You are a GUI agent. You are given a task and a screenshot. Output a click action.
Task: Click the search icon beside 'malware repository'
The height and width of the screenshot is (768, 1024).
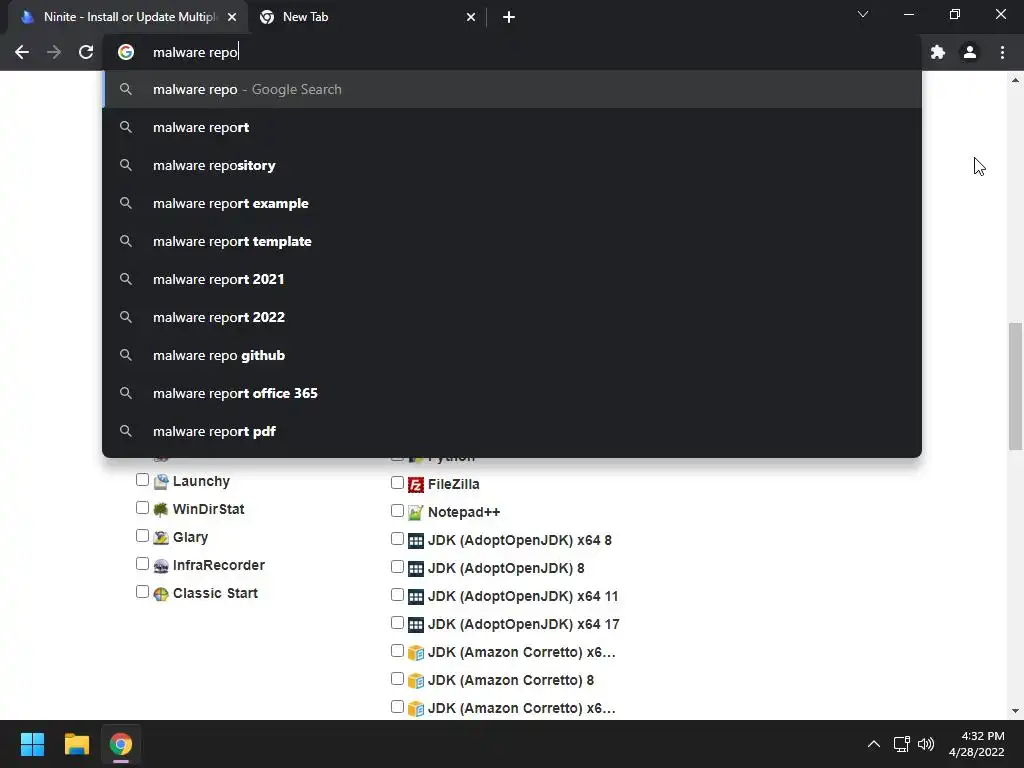coord(126,165)
